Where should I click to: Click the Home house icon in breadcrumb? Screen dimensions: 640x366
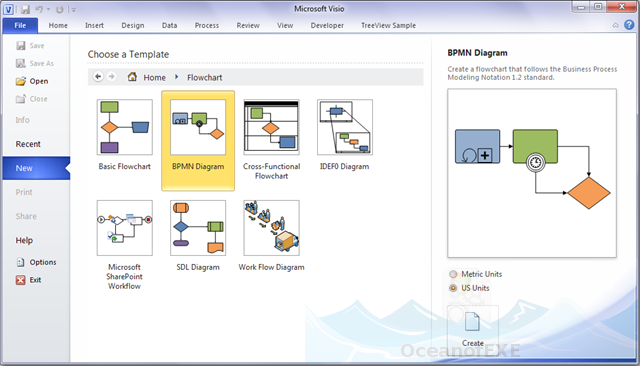[132, 76]
